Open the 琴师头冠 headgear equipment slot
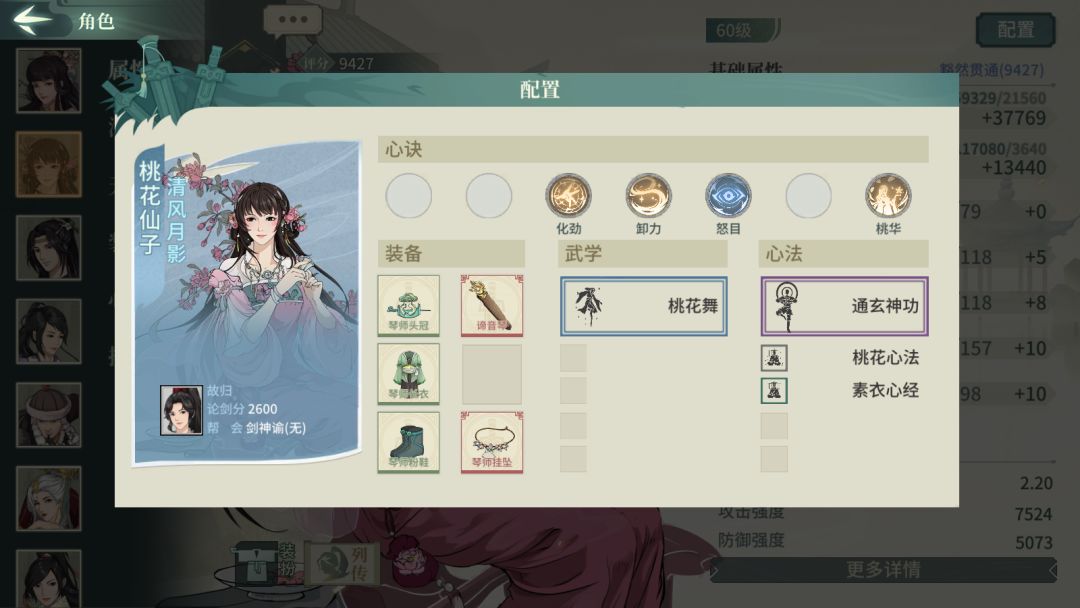 [x=408, y=306]
